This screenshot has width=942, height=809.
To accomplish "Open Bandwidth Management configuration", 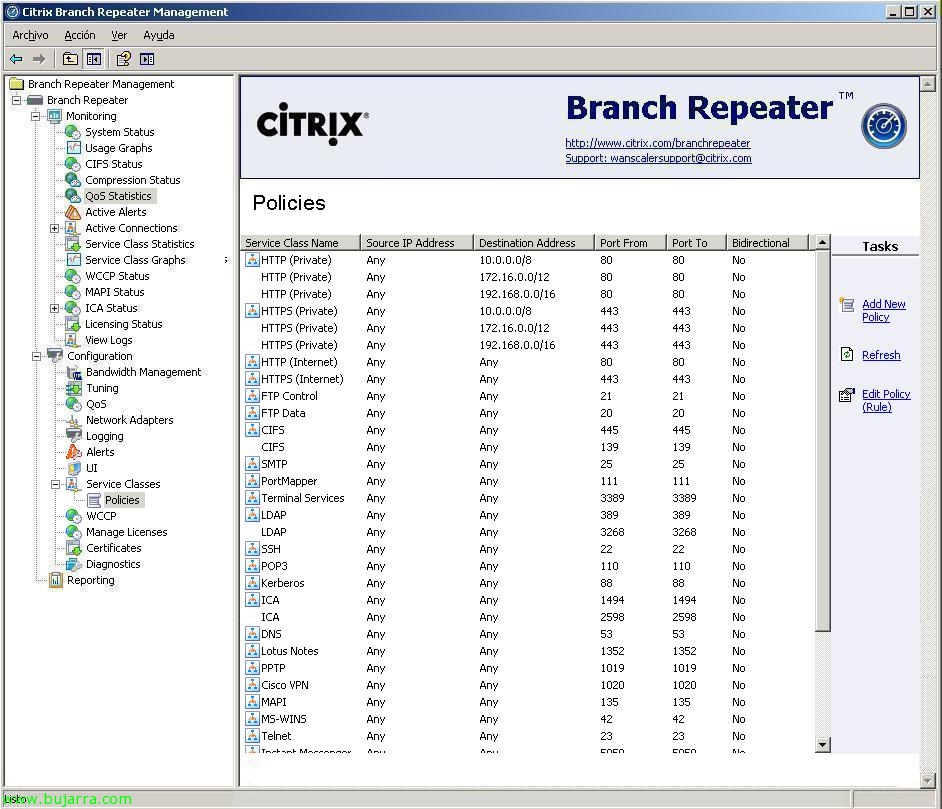I will click(x=144, y=372).
